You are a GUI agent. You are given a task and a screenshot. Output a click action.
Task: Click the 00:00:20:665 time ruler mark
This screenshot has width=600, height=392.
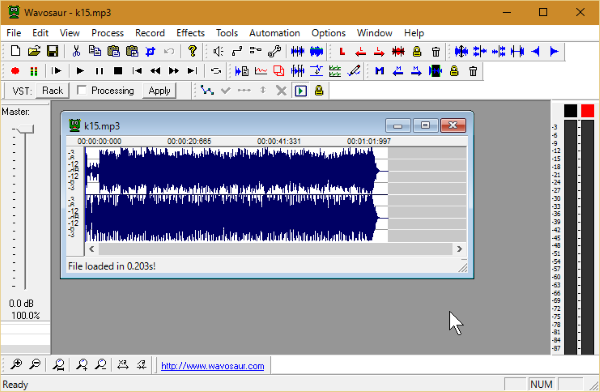pyautogui.click(x=189, y=141)
